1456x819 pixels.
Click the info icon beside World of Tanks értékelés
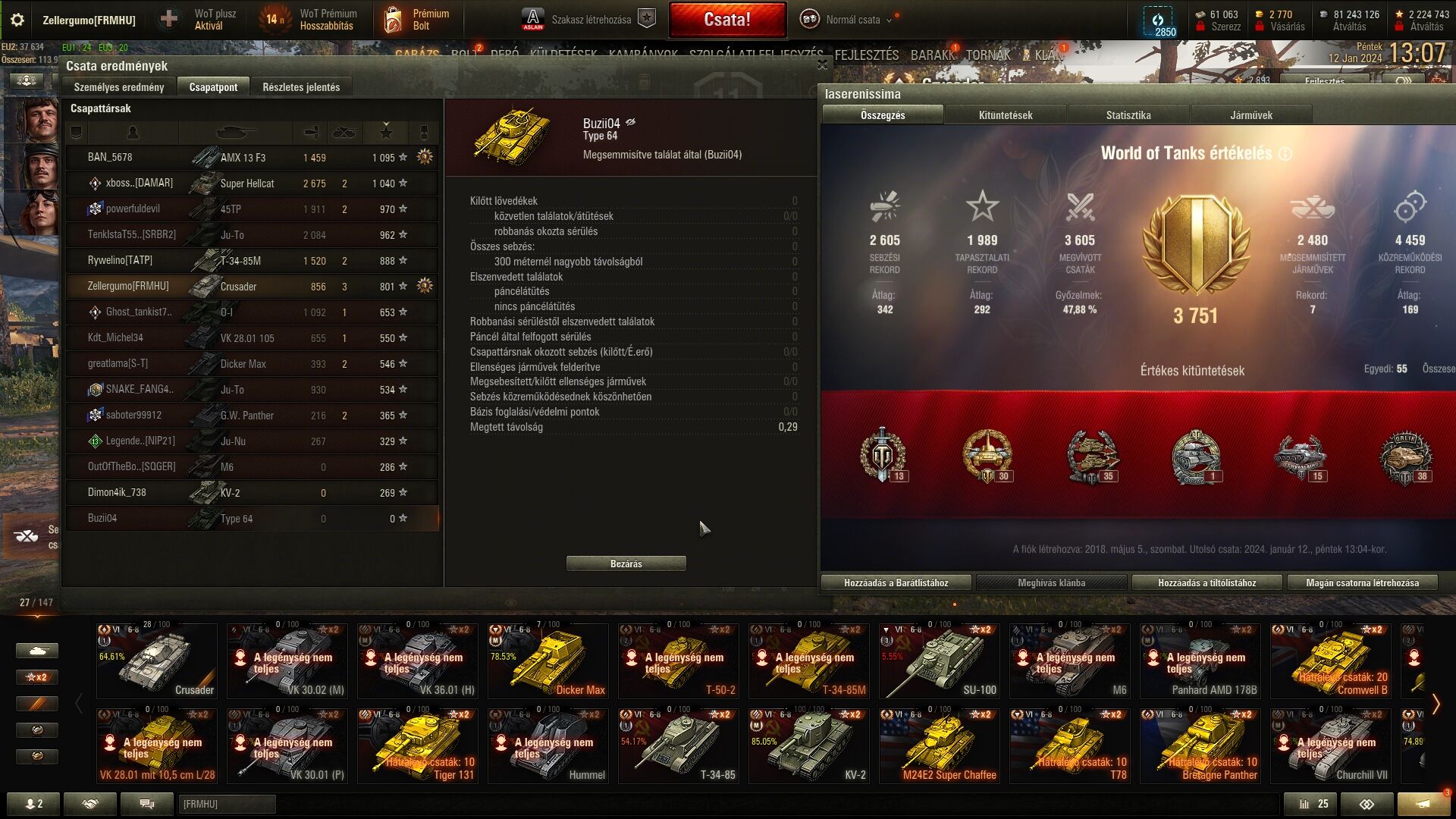coord(1285,154)
